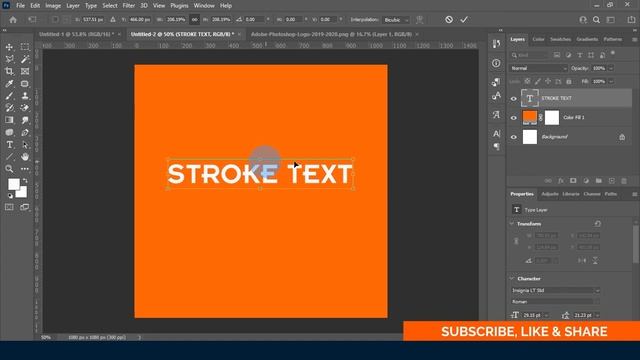Viewport: 640px width, 360px height.
Task: Switch to the Swatches tab
Action: pos(560,39)
